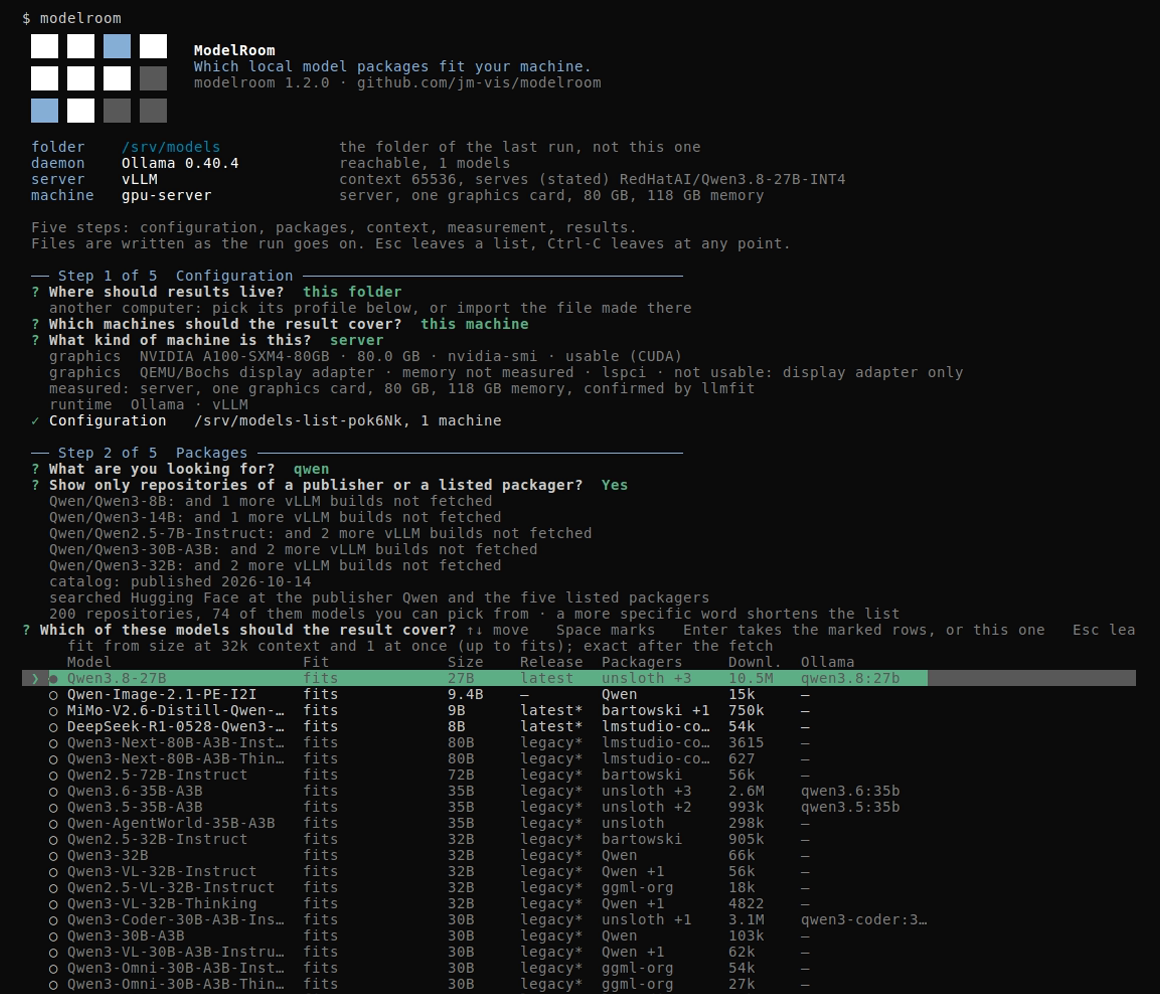Image resolution: width=1160 pixels, height=994 pixels.
Task: Click the Ollama column header
Action: [x=827, y=662]
